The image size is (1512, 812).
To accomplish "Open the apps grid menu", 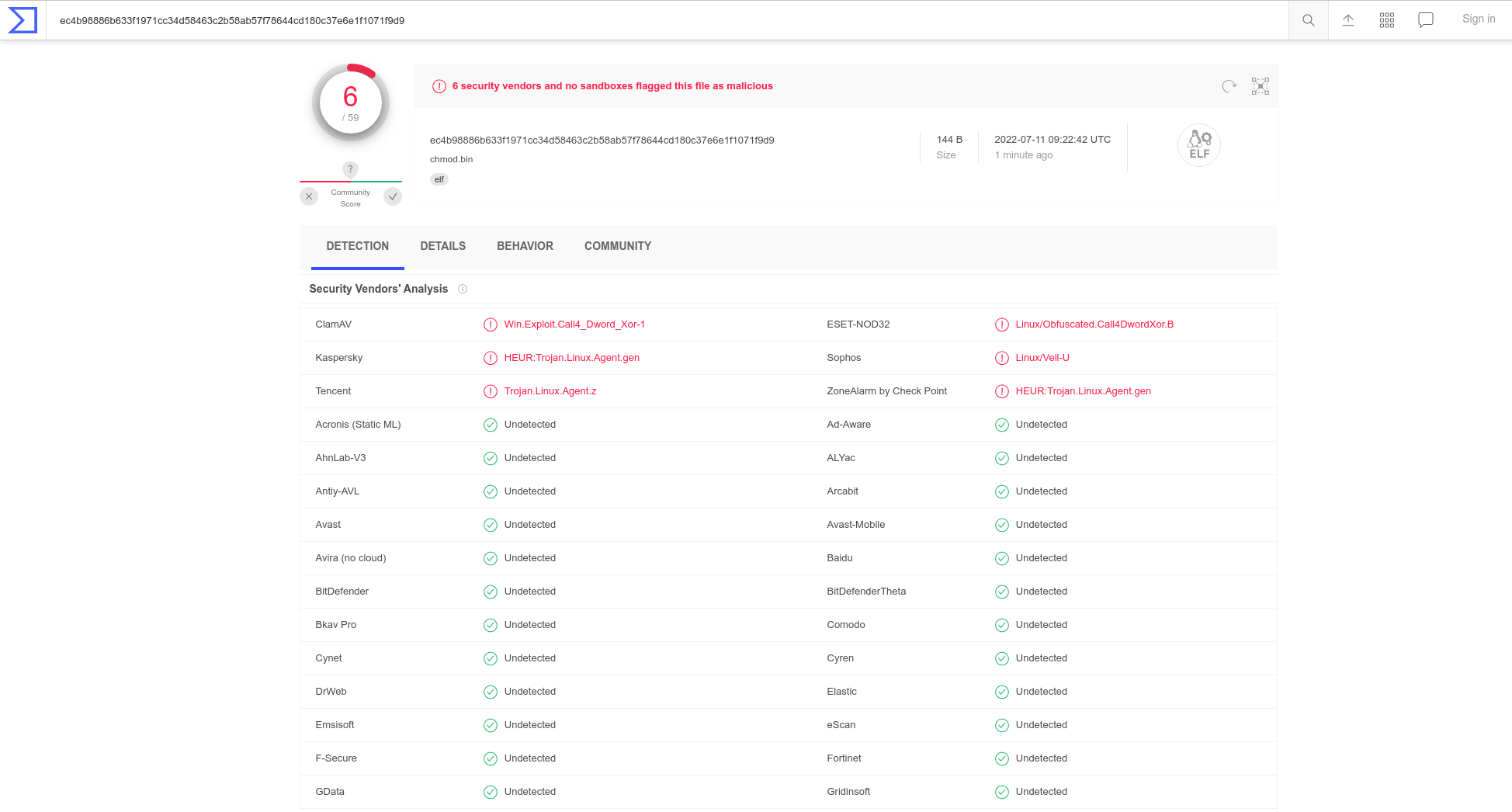I will click(1387, 20).
